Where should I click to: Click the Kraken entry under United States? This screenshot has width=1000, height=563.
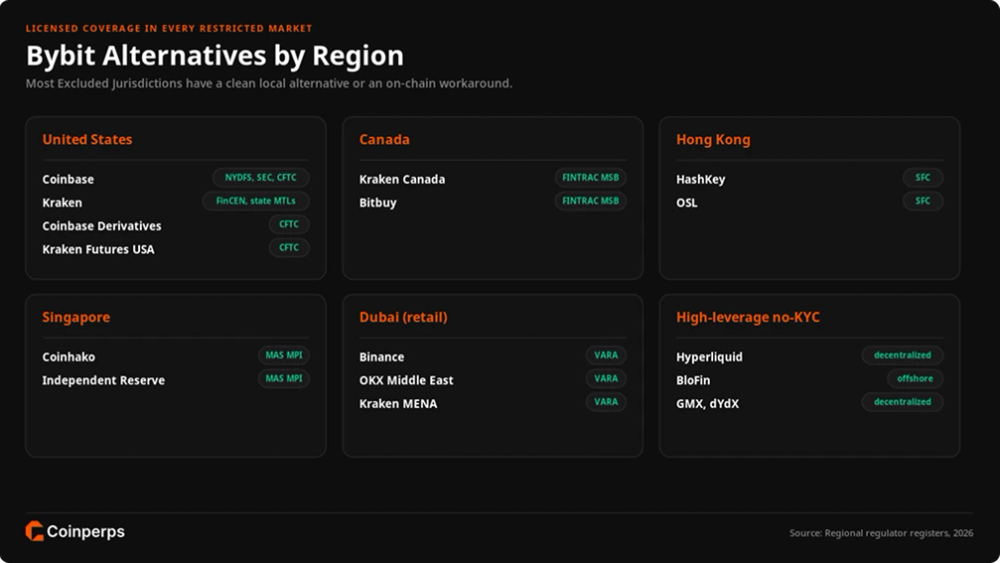(62, 203)
